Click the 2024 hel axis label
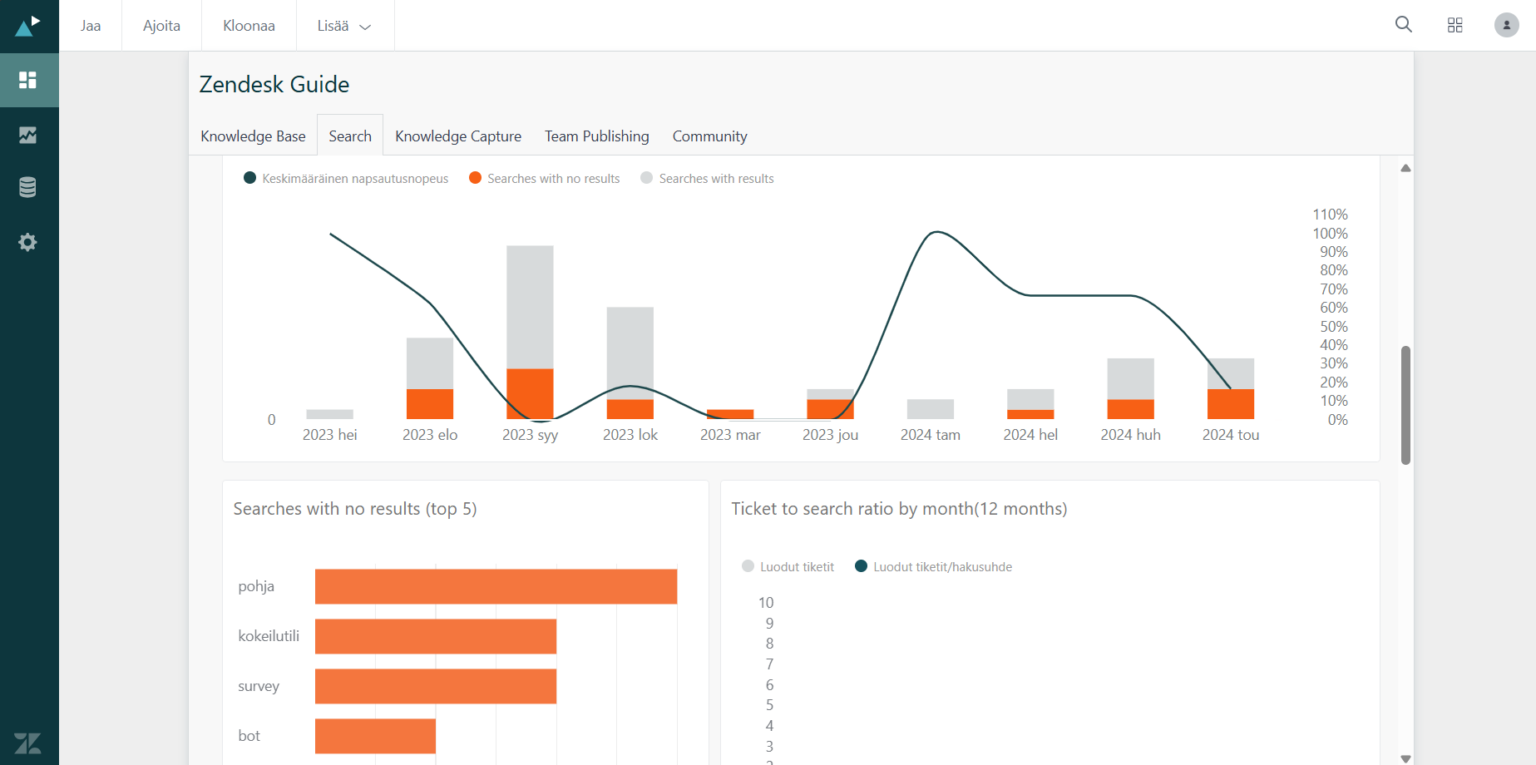Screen dimensions: 1536x765 tap(1030, 435)
